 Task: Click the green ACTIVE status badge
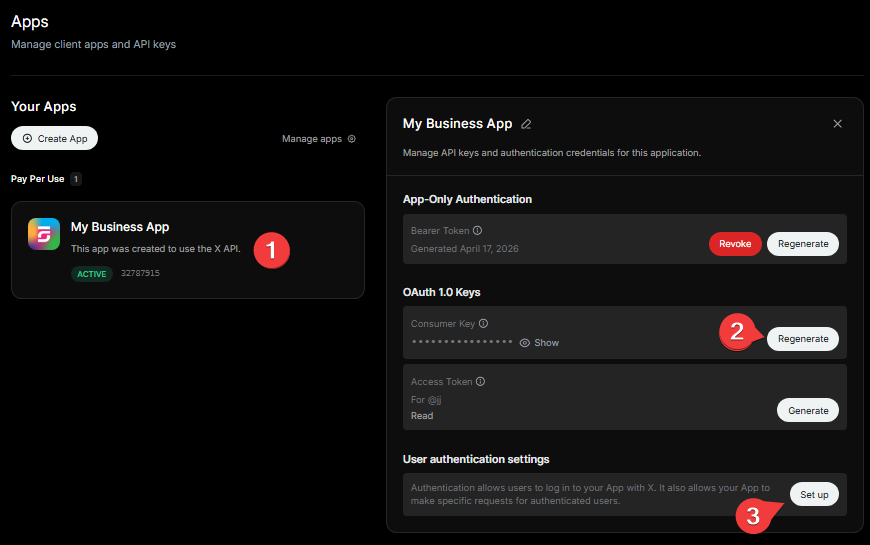(92, 274)
